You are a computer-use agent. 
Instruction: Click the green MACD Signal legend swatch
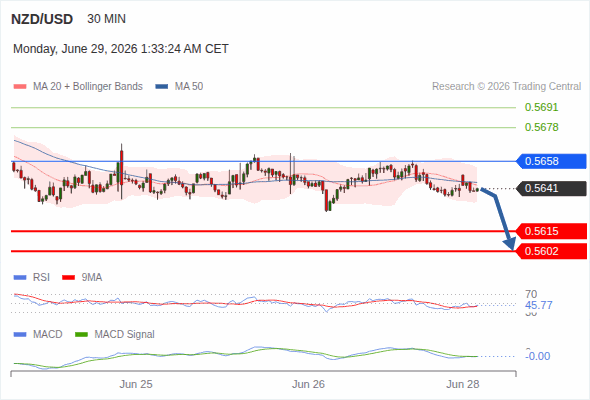pyautogui.click(x=81, y=335)
